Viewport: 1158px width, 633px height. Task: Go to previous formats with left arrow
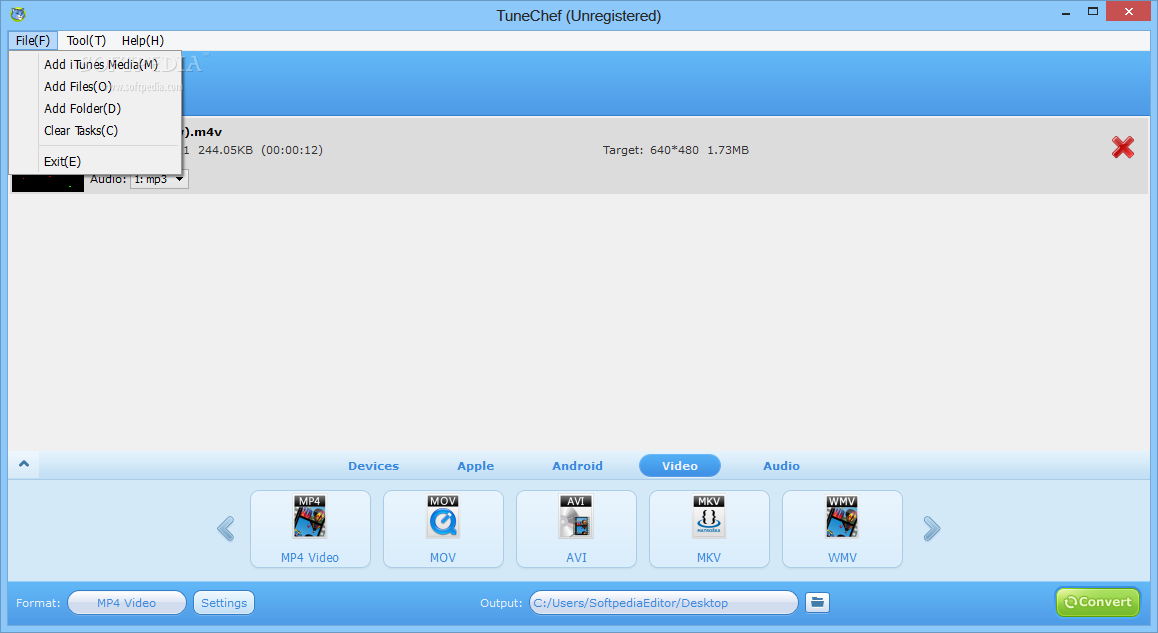click(x=226, y=529)
